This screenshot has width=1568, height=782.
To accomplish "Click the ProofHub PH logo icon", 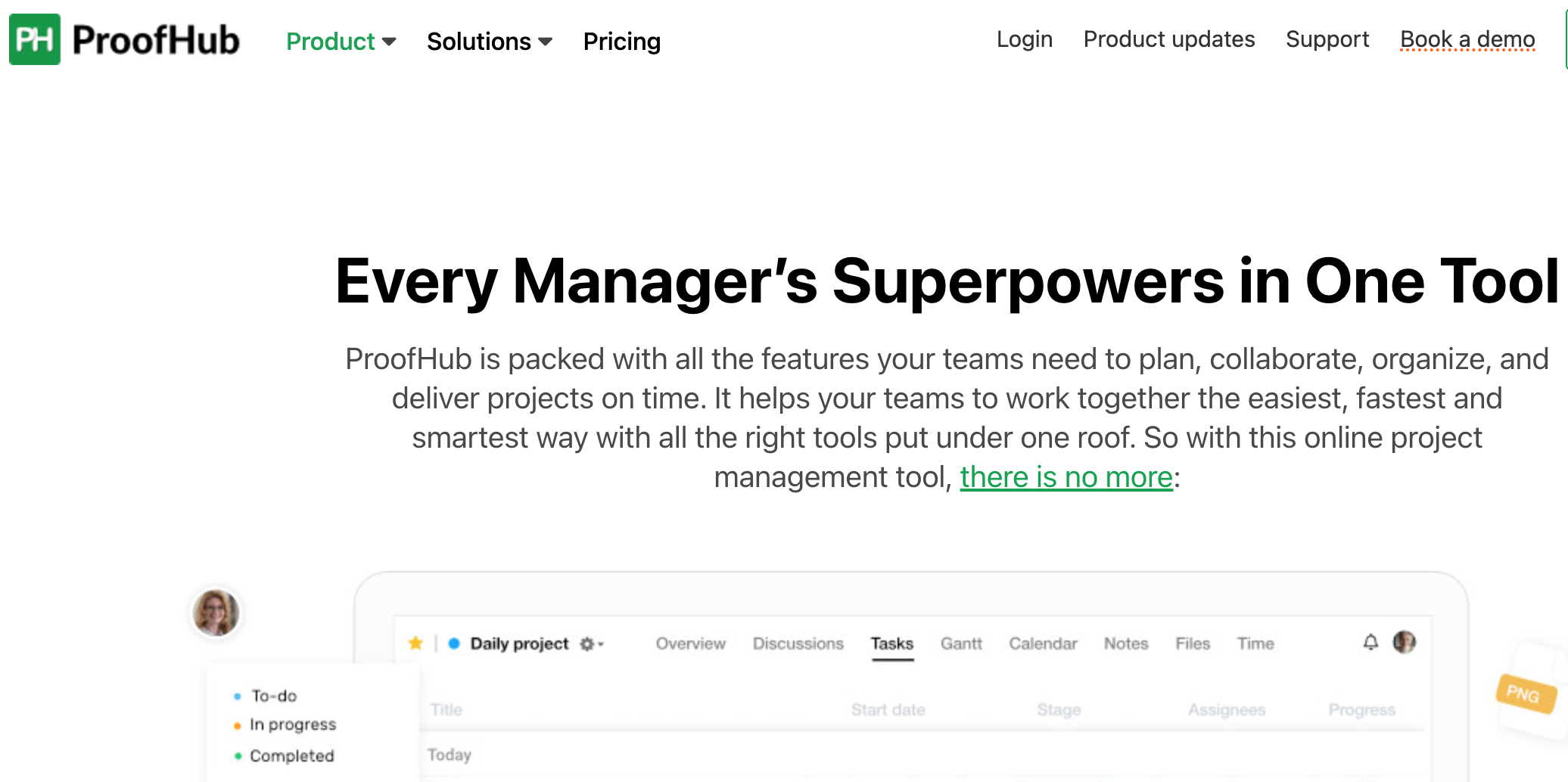I will pyautogui.click(x=35, y=39).
